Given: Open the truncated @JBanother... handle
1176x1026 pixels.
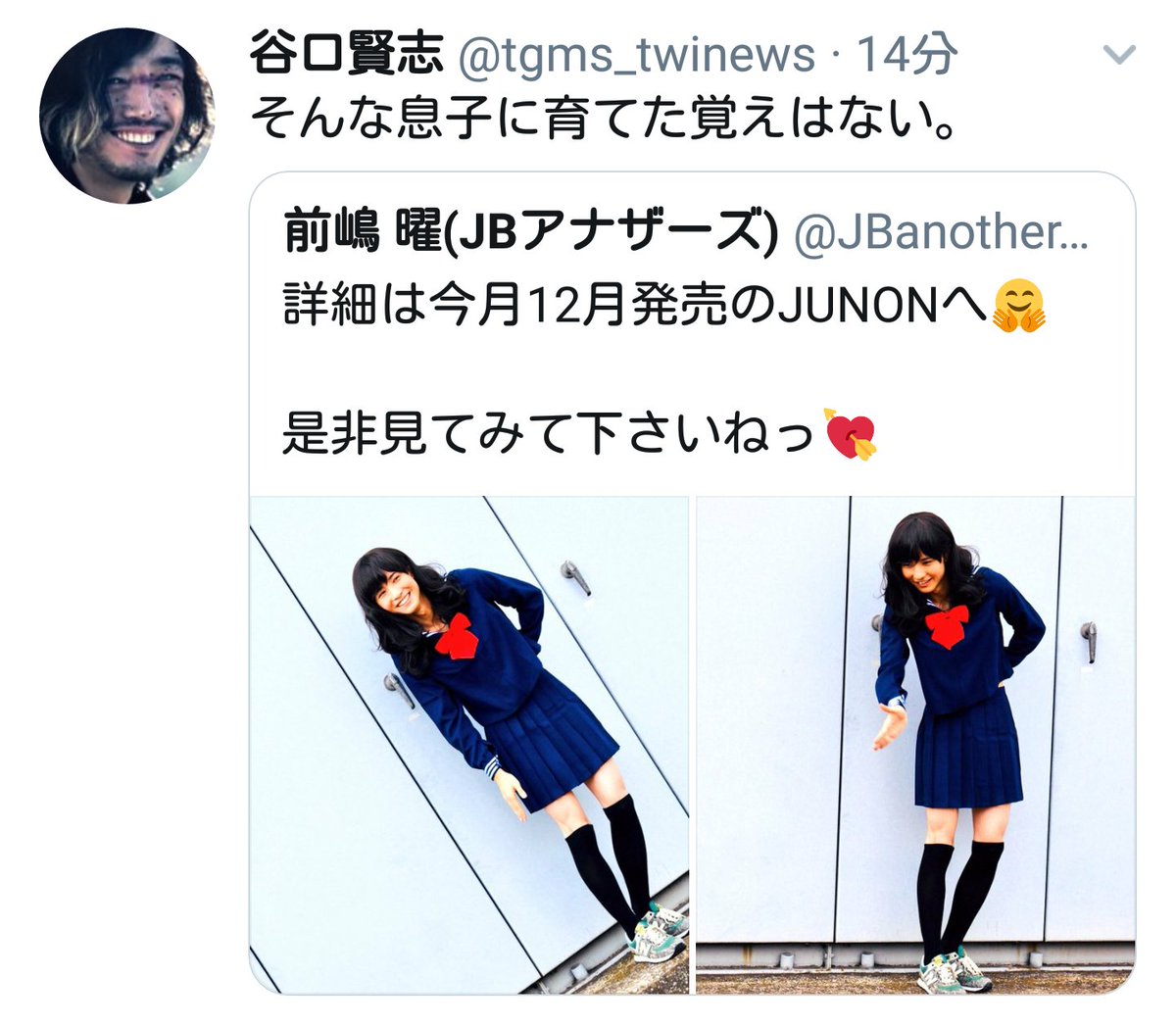Looking at the screenshot, I should coord(941,232).
